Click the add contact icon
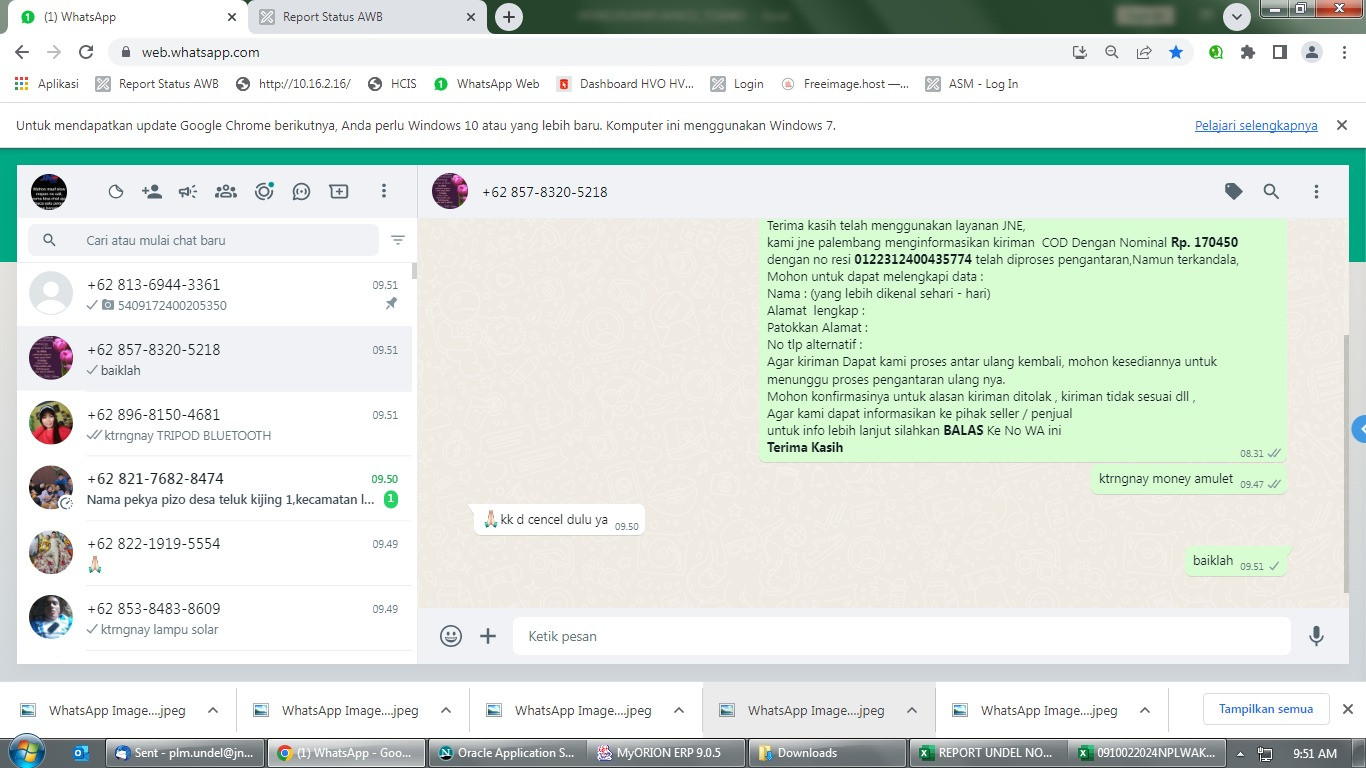The image size is (1366, 768). click(x=152, y=192)
